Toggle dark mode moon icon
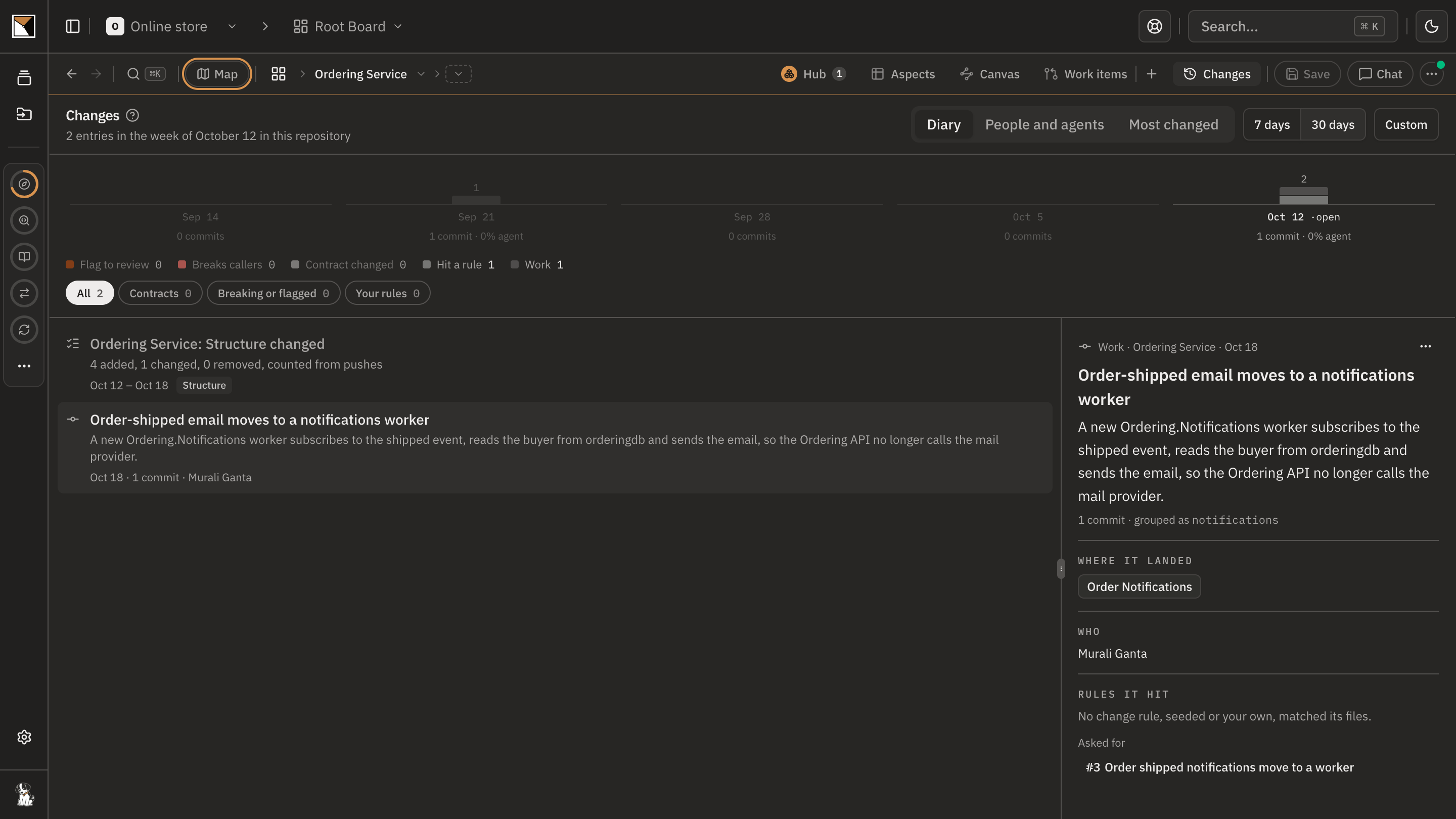This screenshot has width=1456, height=819. pos(1431,26)
